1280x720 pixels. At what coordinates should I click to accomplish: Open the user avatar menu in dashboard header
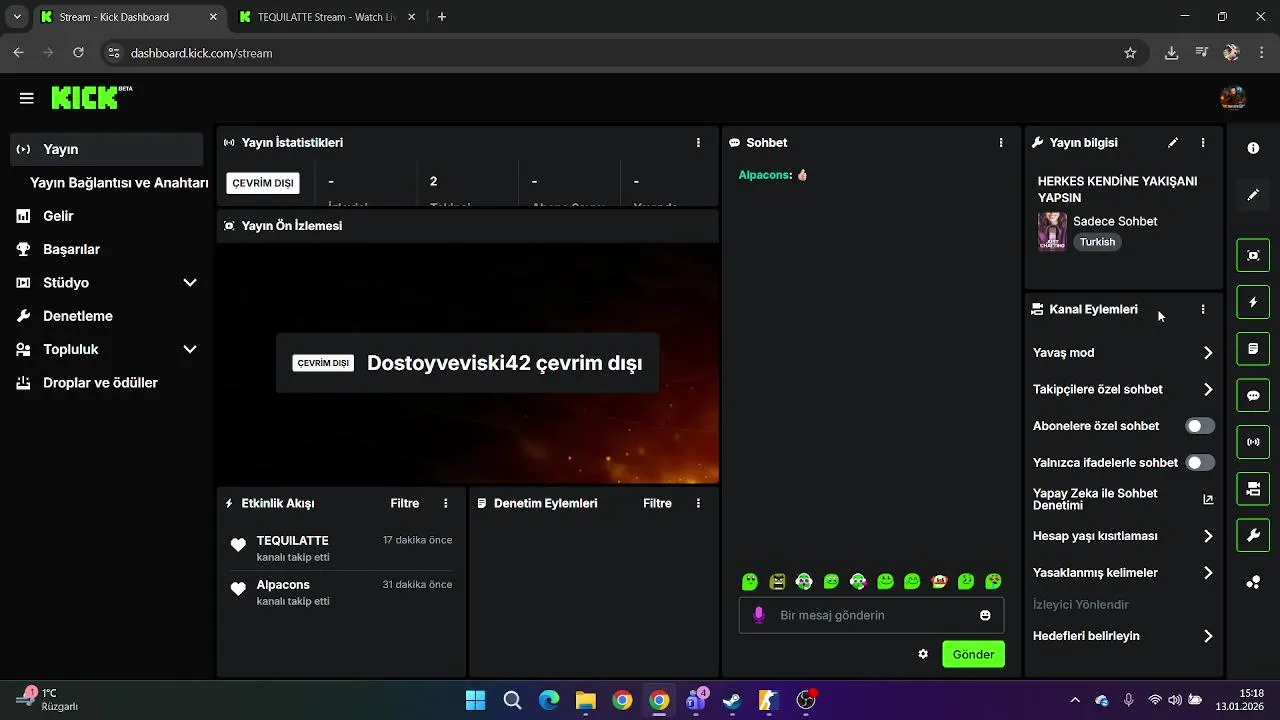pos(1233,97)
